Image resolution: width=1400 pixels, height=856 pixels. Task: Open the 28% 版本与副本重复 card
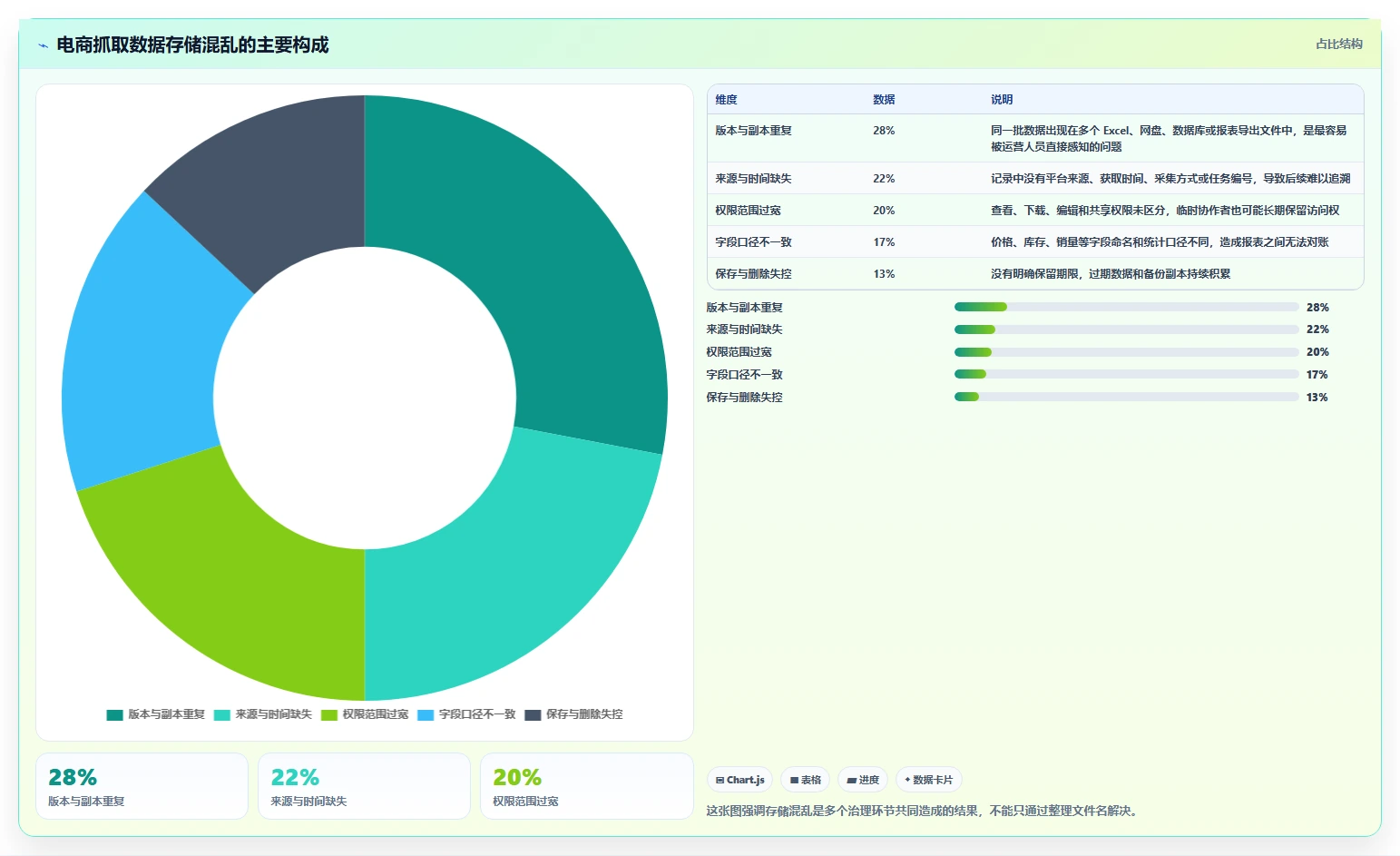(x=142, y=786)
